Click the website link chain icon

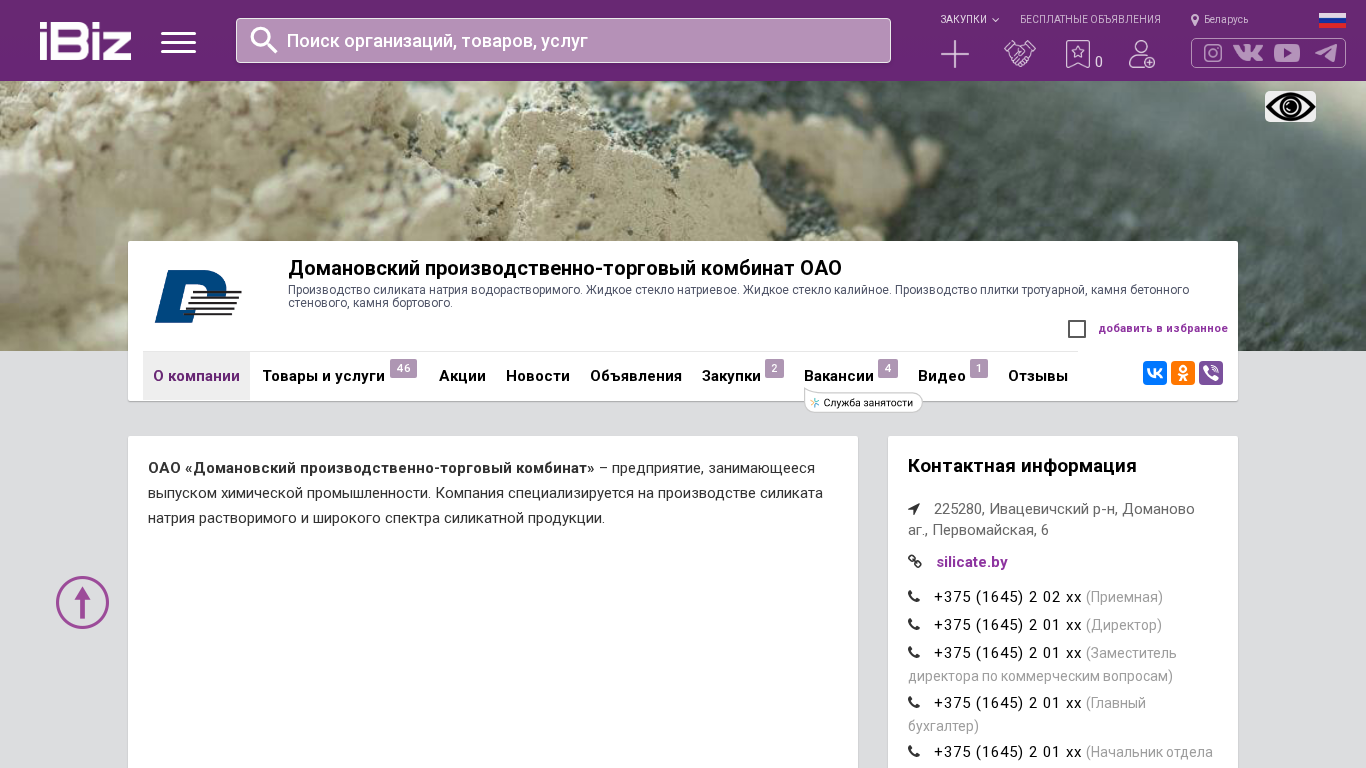[915, 561]
